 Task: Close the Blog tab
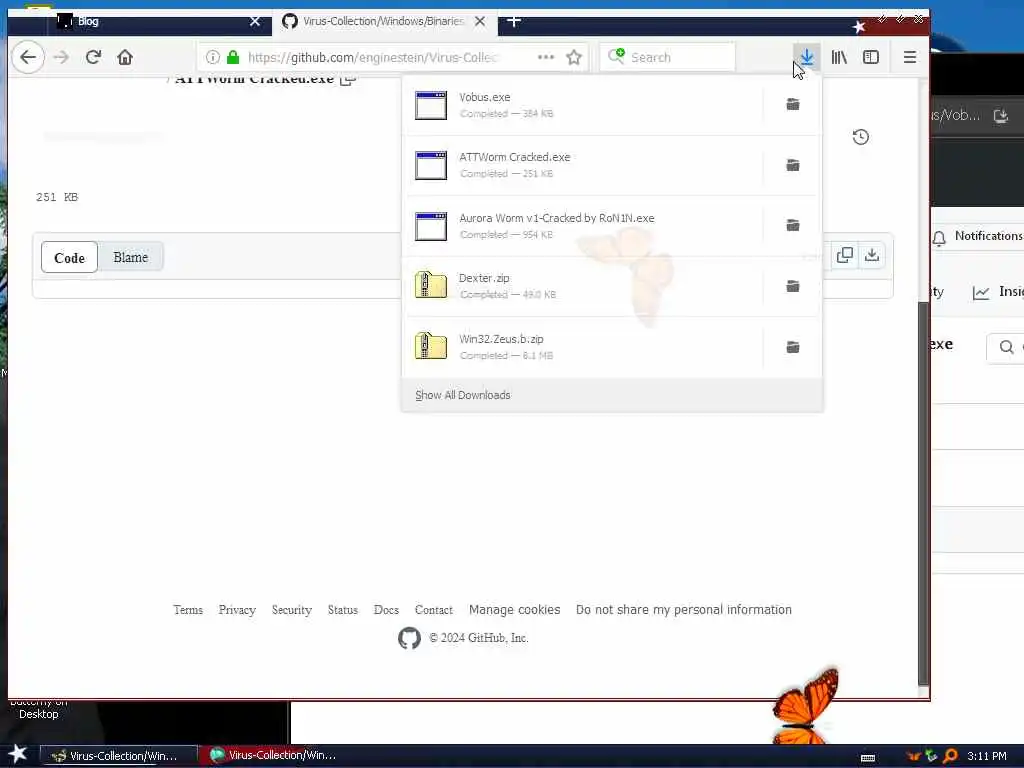[x=255, y=22]
